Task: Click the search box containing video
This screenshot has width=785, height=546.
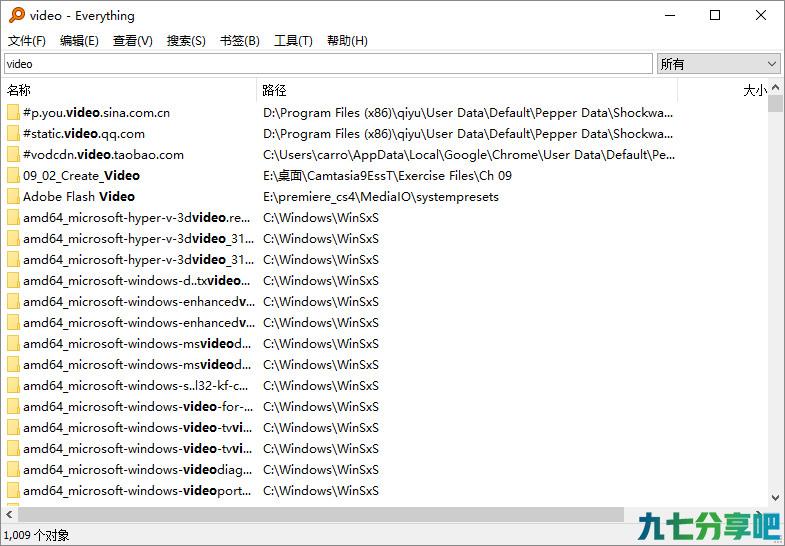Action: 328,64
